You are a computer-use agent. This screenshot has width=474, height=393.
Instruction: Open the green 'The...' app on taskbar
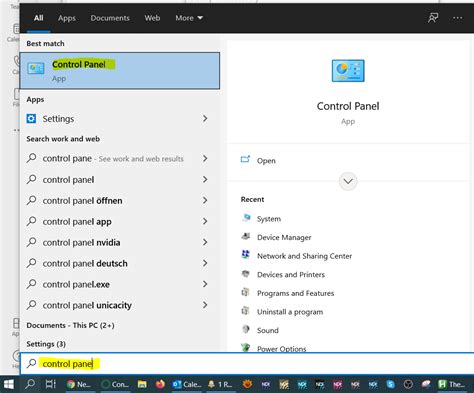tap(451, 384)
